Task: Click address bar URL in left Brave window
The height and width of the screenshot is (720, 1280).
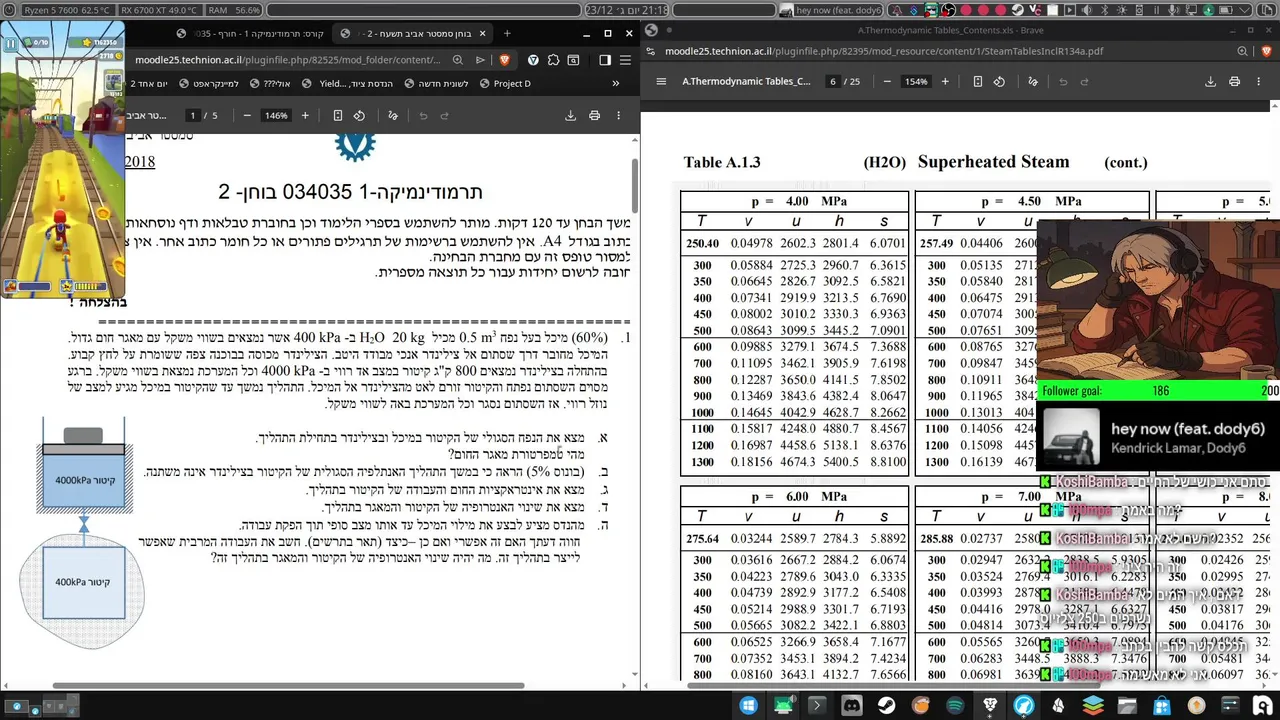Action: [290, 60]
